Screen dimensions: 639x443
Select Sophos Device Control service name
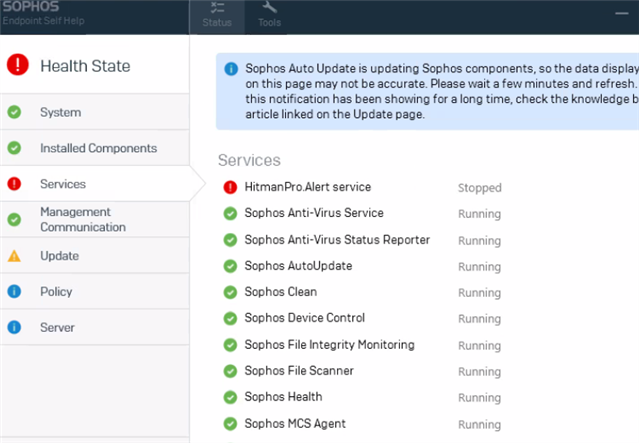coord(304,318)
